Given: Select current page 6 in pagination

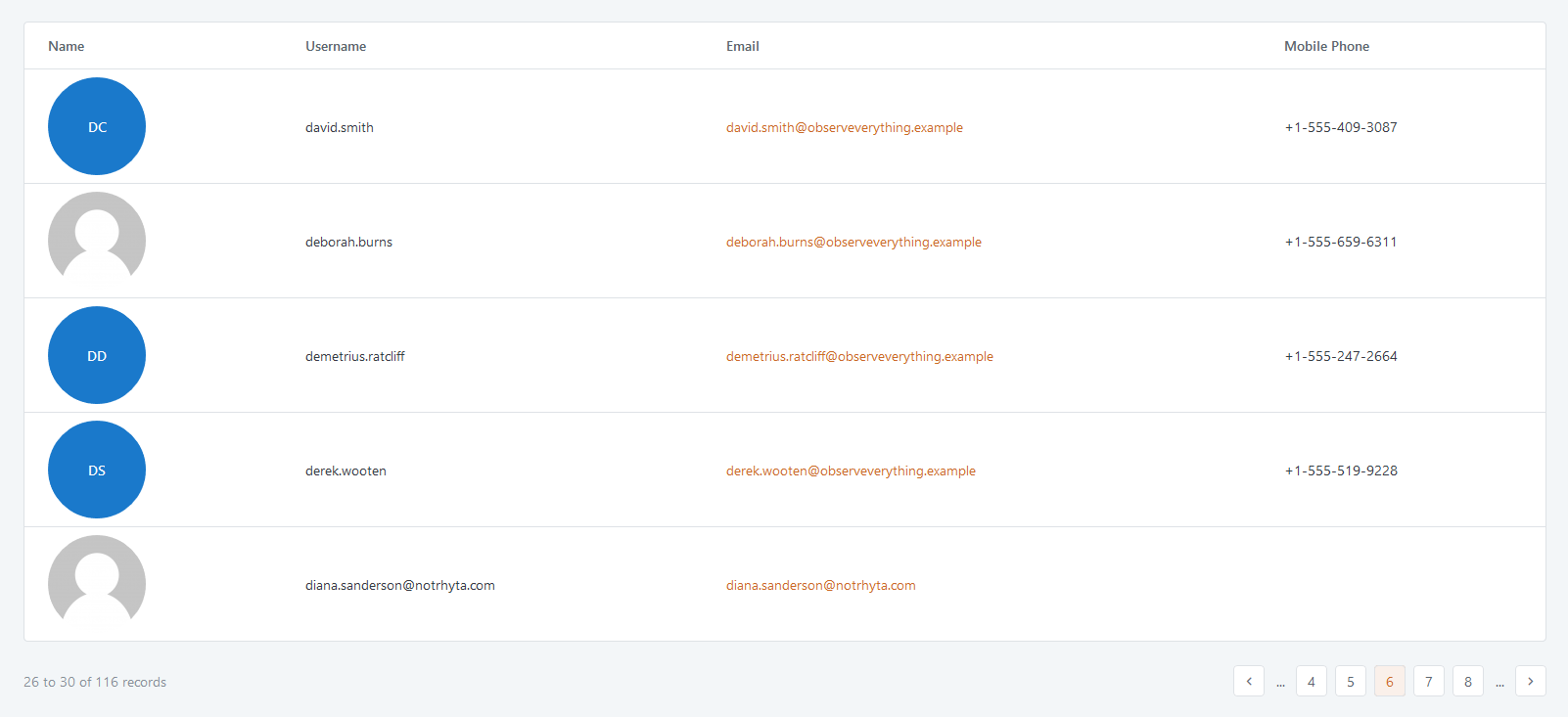Looking at the screenshot, I should pos(1390,681).
